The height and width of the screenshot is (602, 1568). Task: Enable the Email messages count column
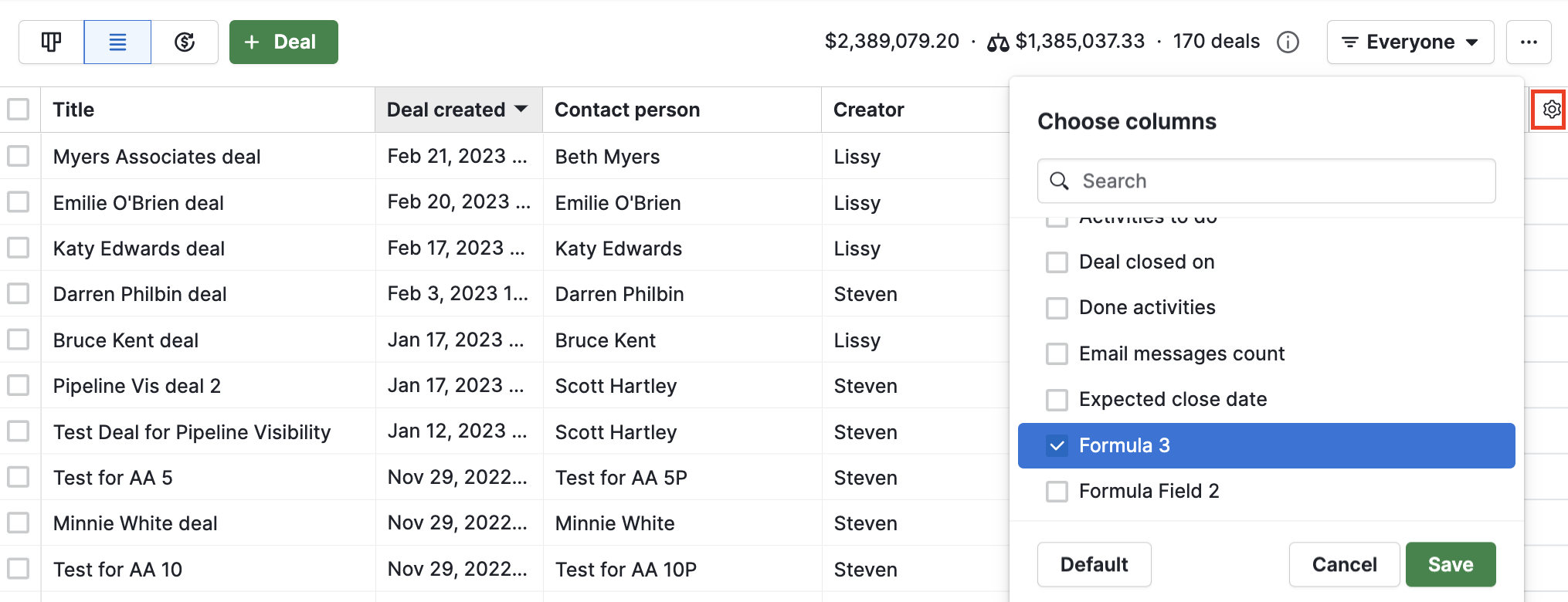(1057, 353)
